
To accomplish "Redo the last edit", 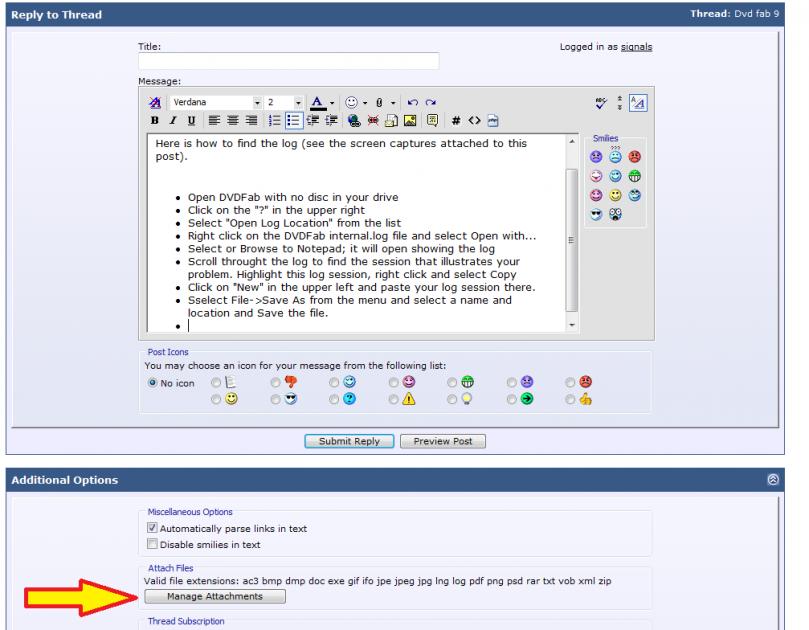I will point(431,102).
